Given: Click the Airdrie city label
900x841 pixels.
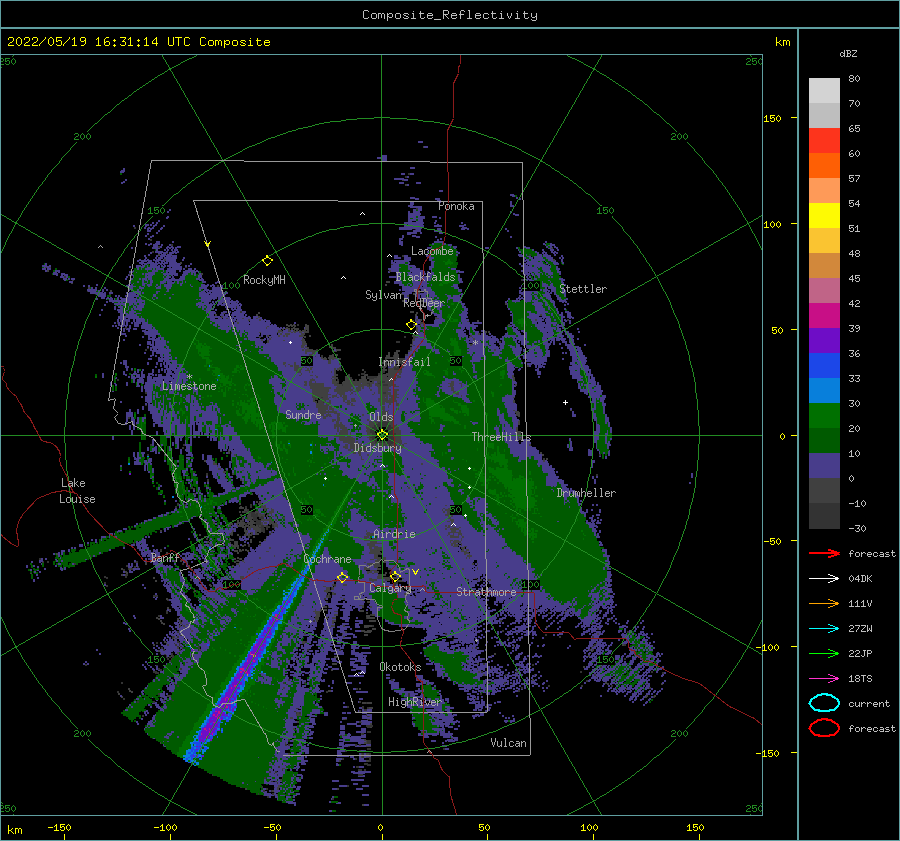Looking at the screenshot, I should point(394,534).
